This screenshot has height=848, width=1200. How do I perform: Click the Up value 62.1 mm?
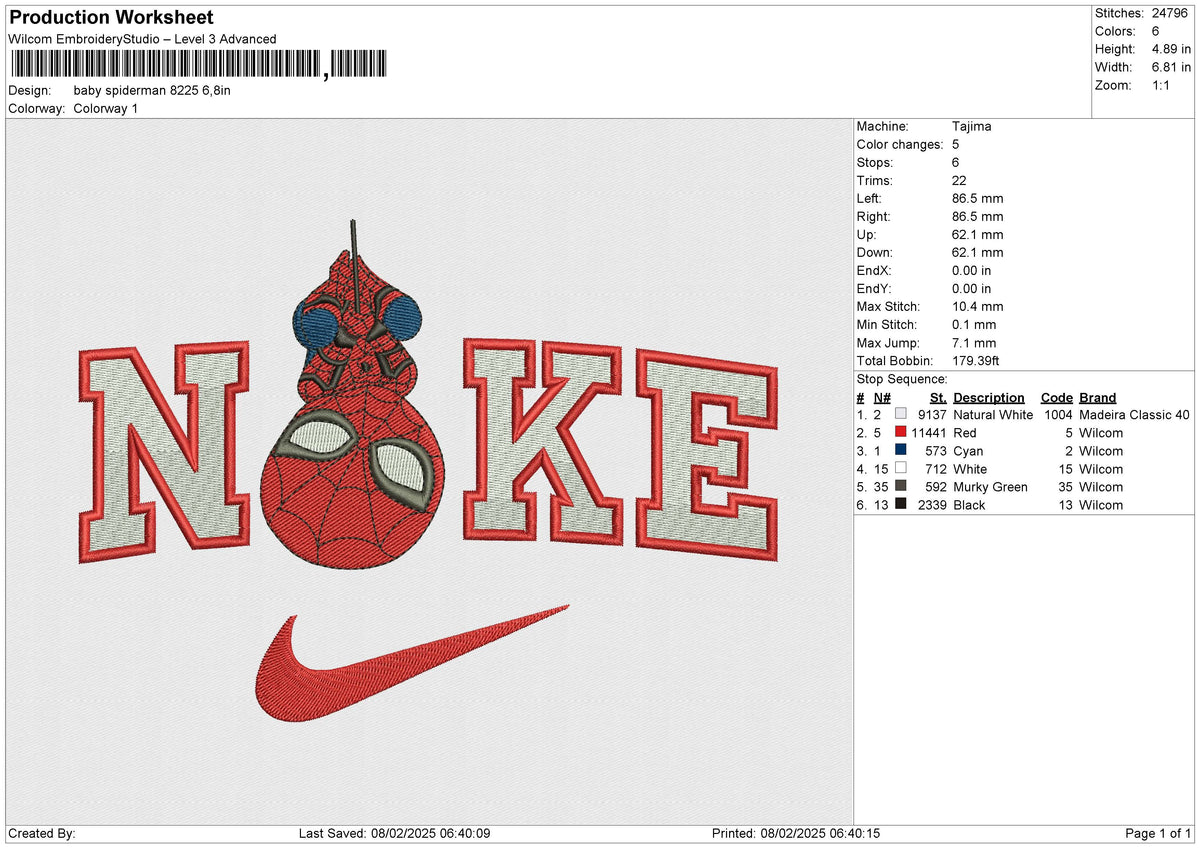tap(978, 235)
